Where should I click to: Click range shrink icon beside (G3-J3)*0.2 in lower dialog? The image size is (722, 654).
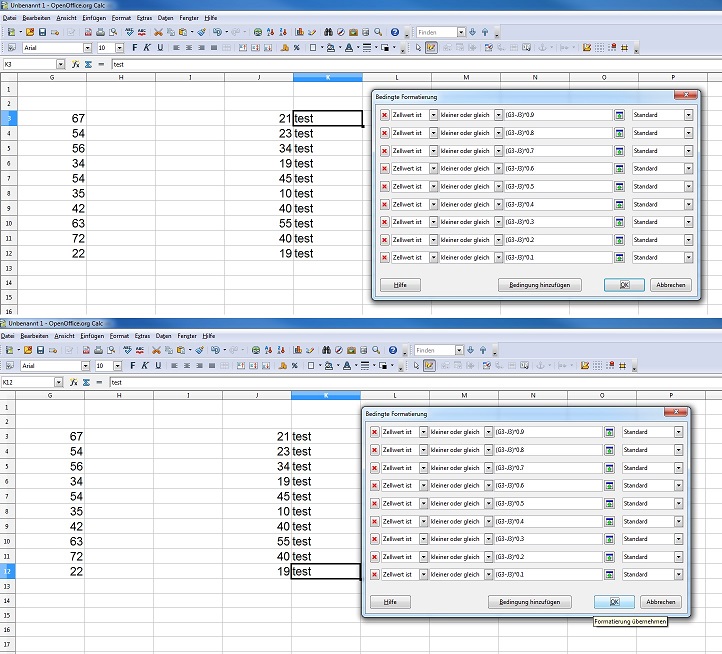[609, 557]
